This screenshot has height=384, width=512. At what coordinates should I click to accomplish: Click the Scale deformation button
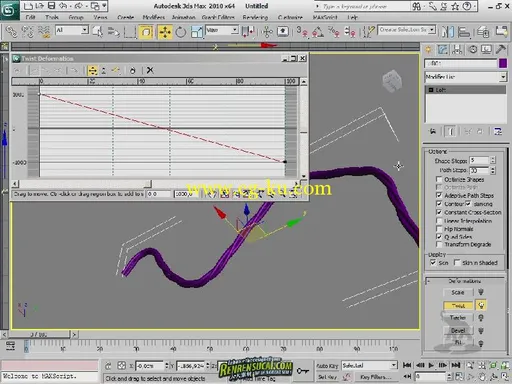point(458,292)
